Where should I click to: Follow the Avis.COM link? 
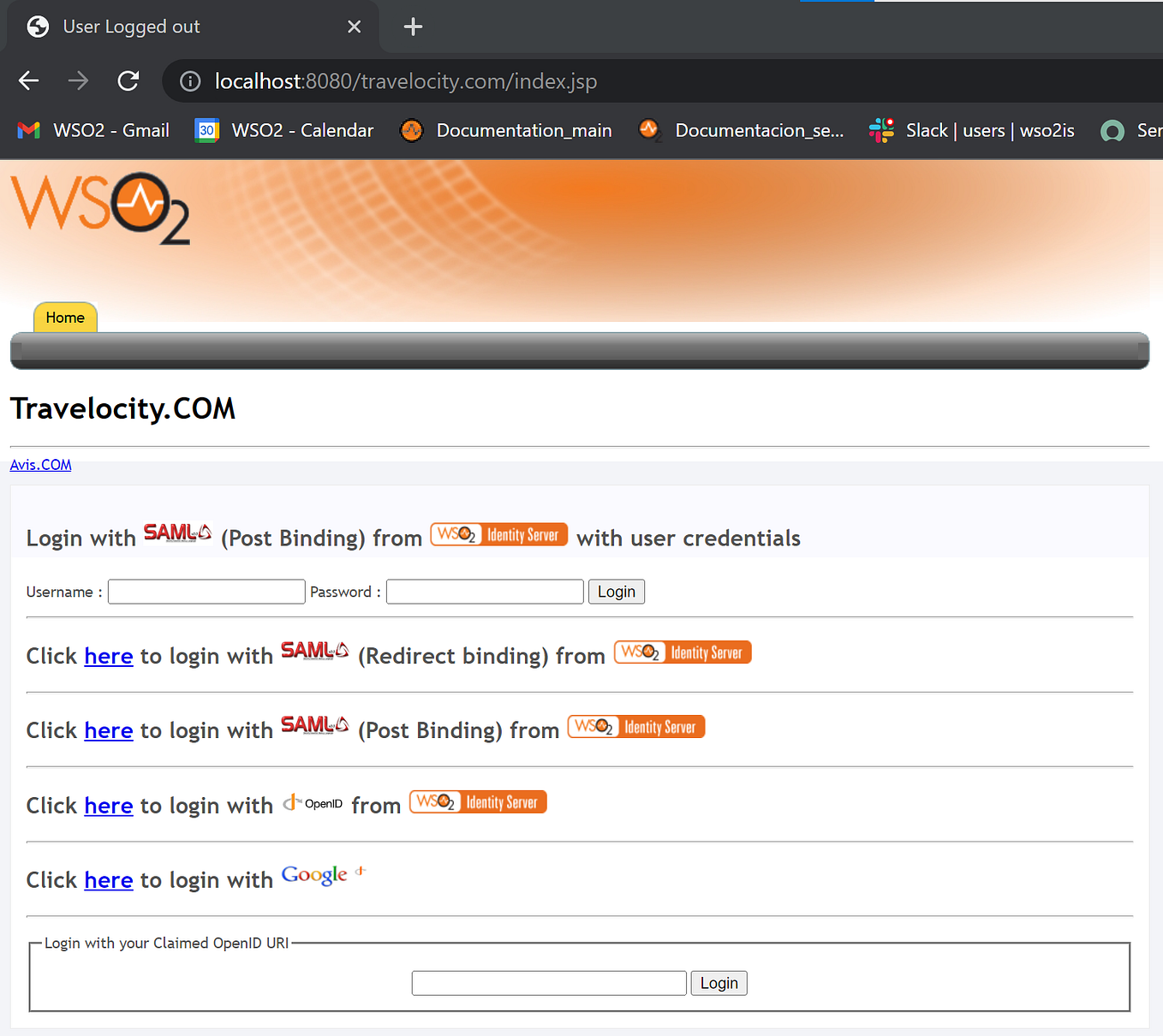pos(40,465)
